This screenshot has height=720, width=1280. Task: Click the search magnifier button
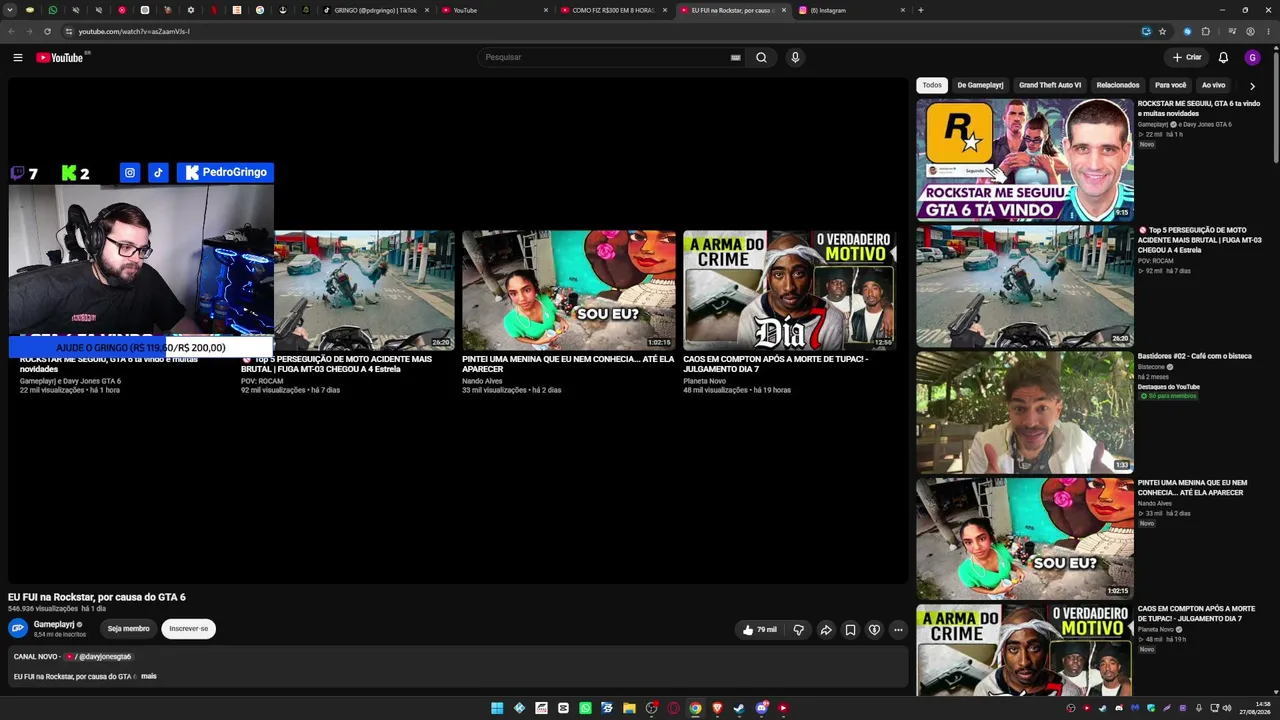point(761,57)
